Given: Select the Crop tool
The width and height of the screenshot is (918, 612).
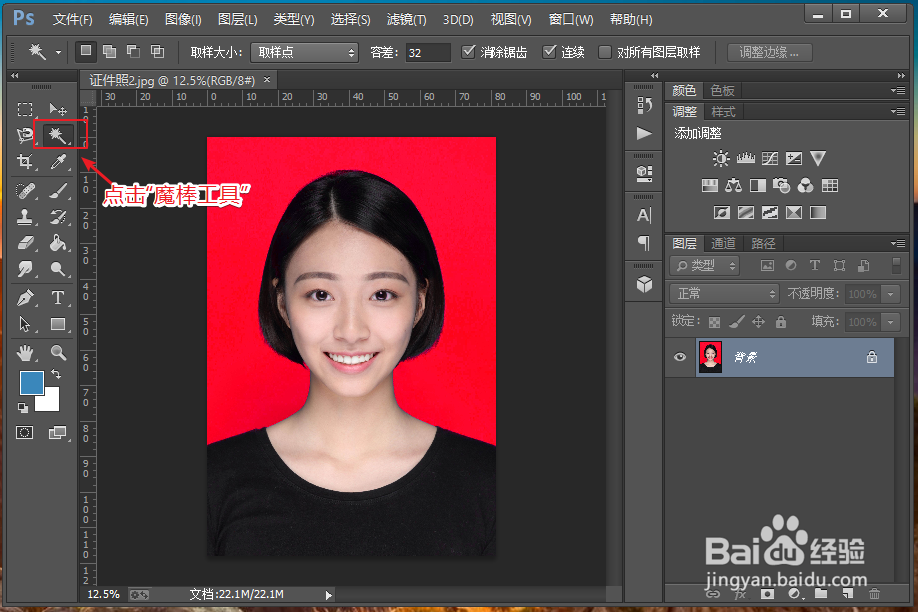Looking at the screenshot, I should [25, 161].
